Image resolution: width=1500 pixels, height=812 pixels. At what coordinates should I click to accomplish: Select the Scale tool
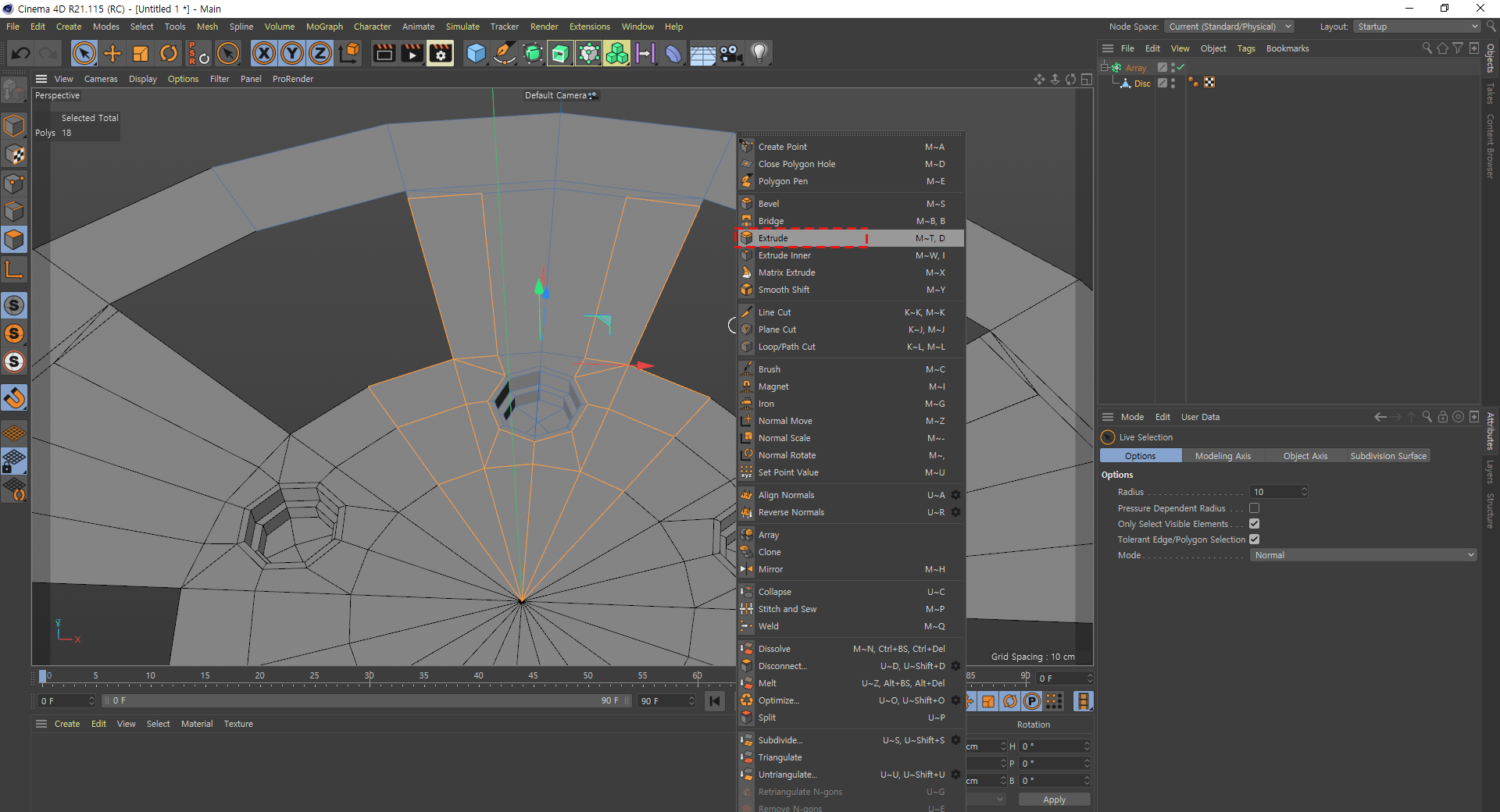click(x=141, y=53)
